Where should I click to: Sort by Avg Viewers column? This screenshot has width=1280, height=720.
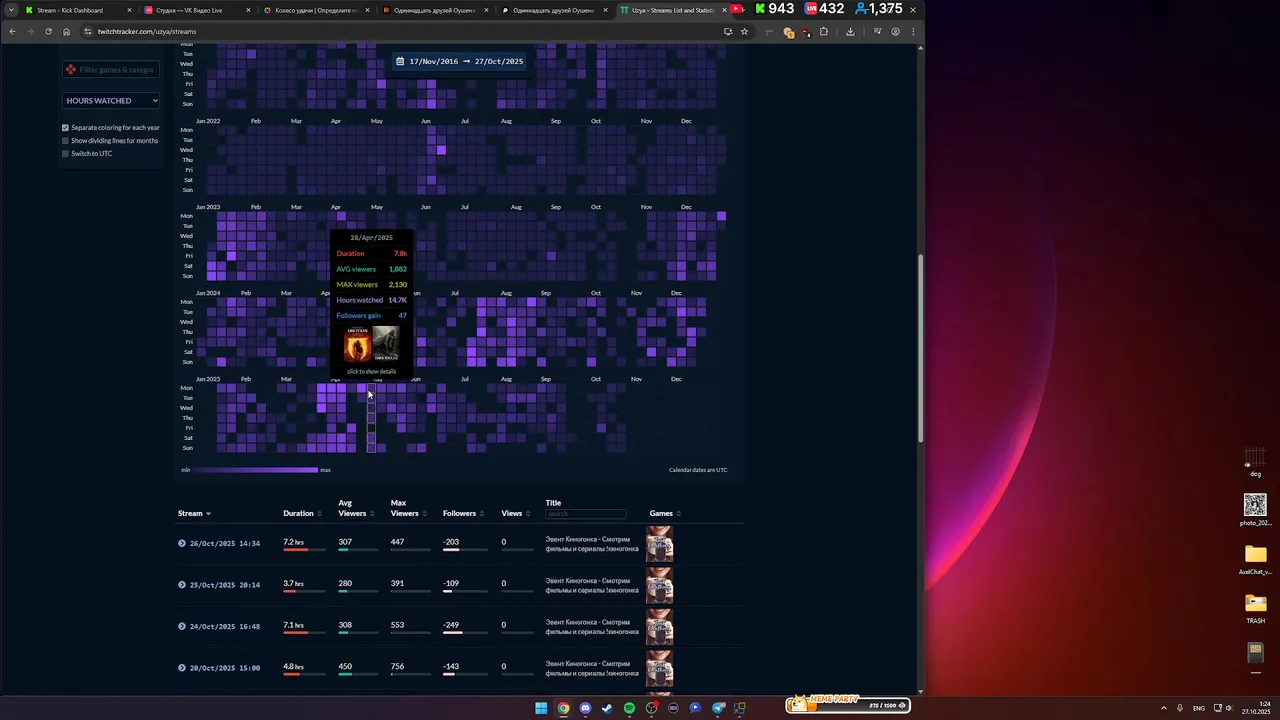[356, 508]
